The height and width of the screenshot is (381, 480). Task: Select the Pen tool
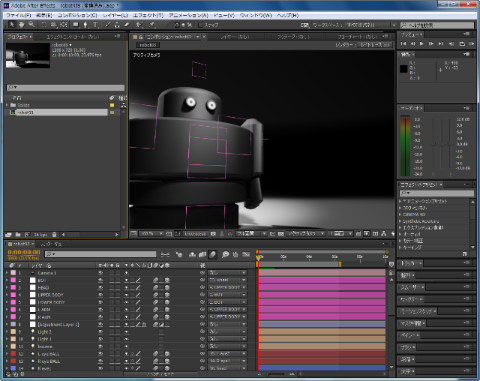click(x=86, y=25)
